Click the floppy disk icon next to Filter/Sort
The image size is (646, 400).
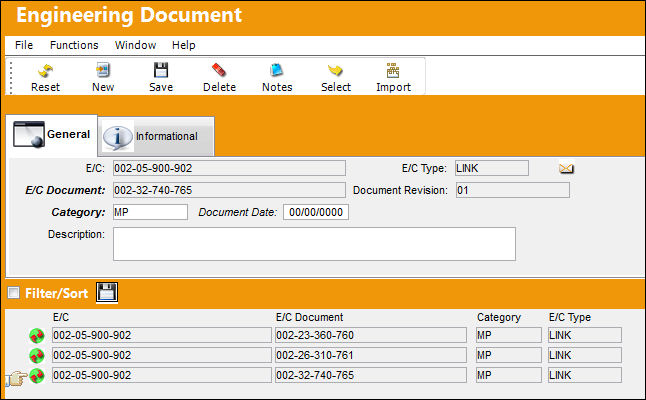[x=107, y=292]
